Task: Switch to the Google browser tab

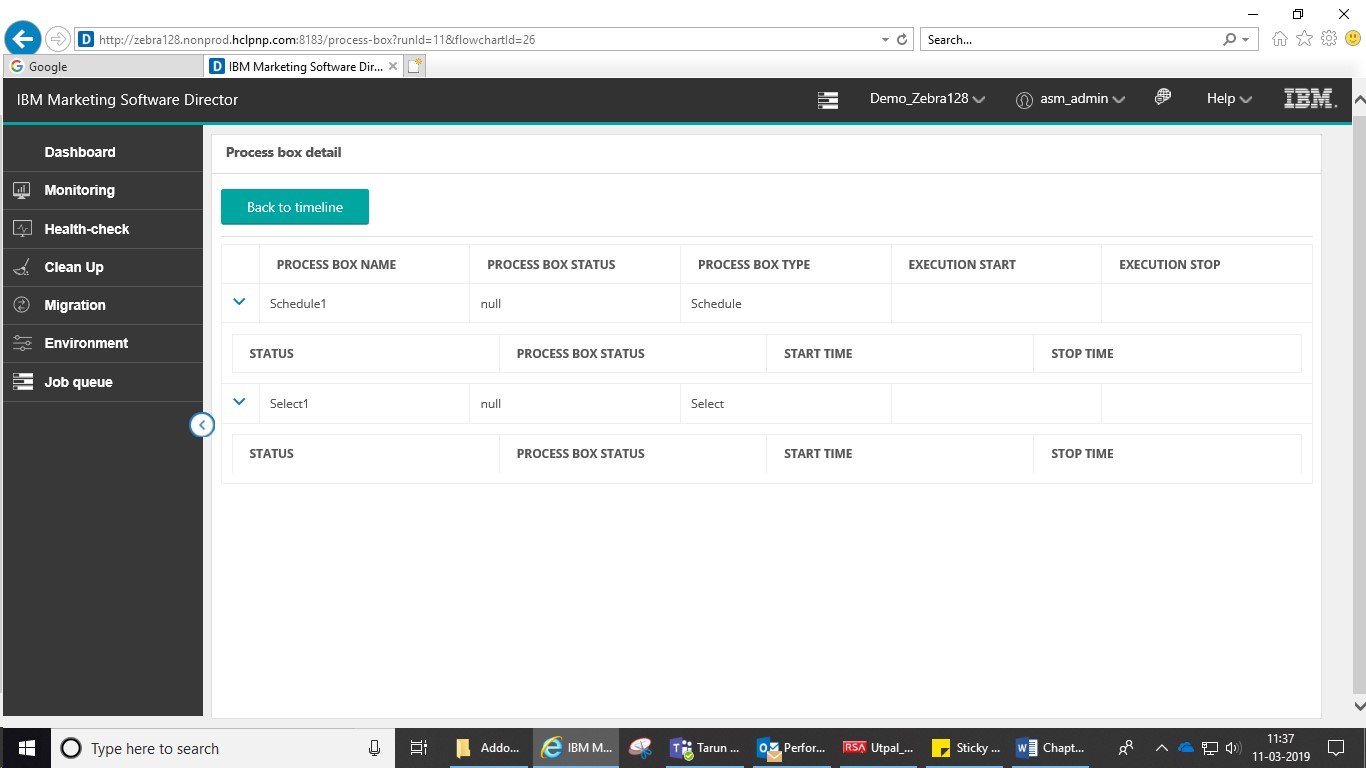Action: (104, 66)
